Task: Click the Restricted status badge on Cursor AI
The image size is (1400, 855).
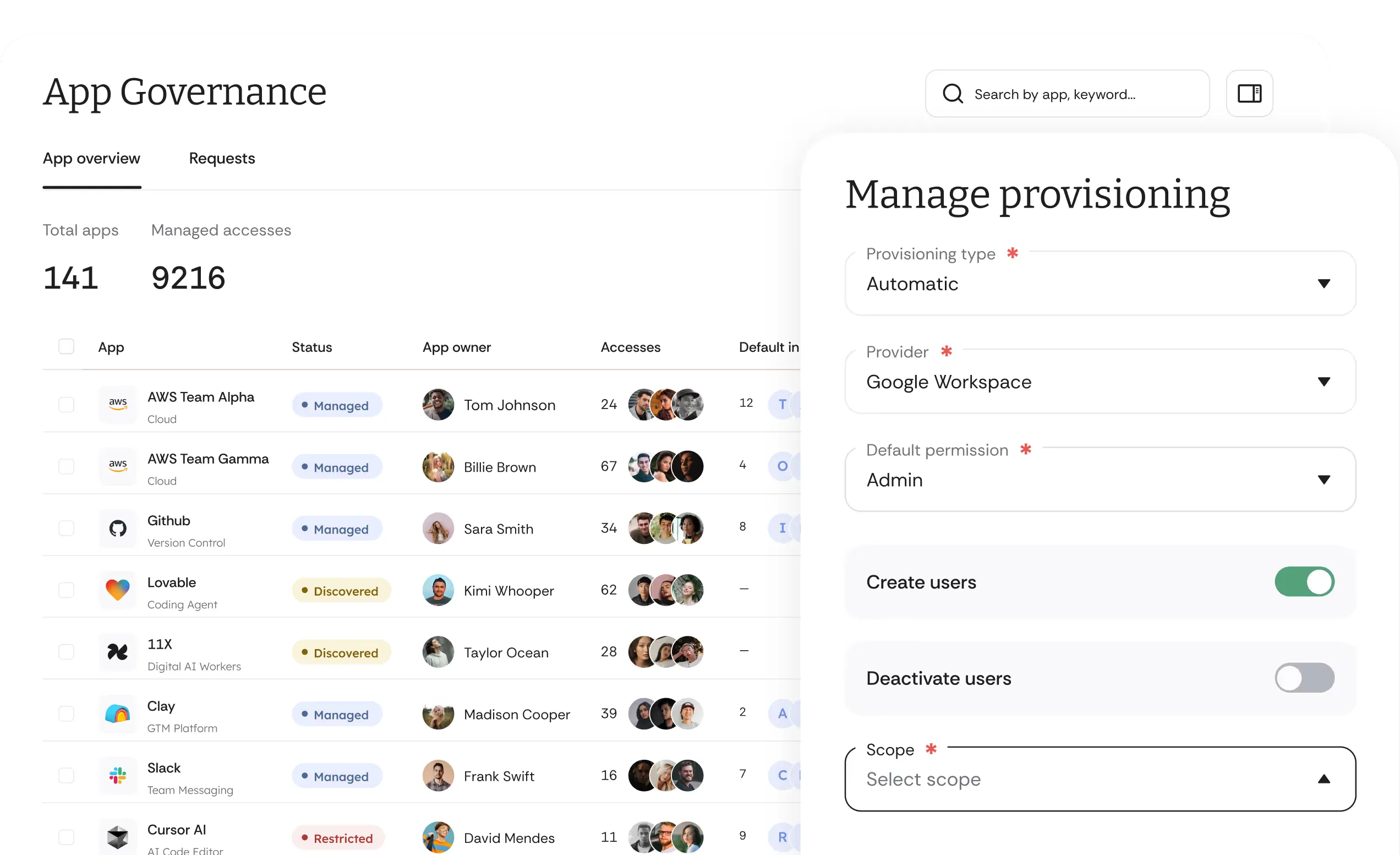Action: pos(338,837)
